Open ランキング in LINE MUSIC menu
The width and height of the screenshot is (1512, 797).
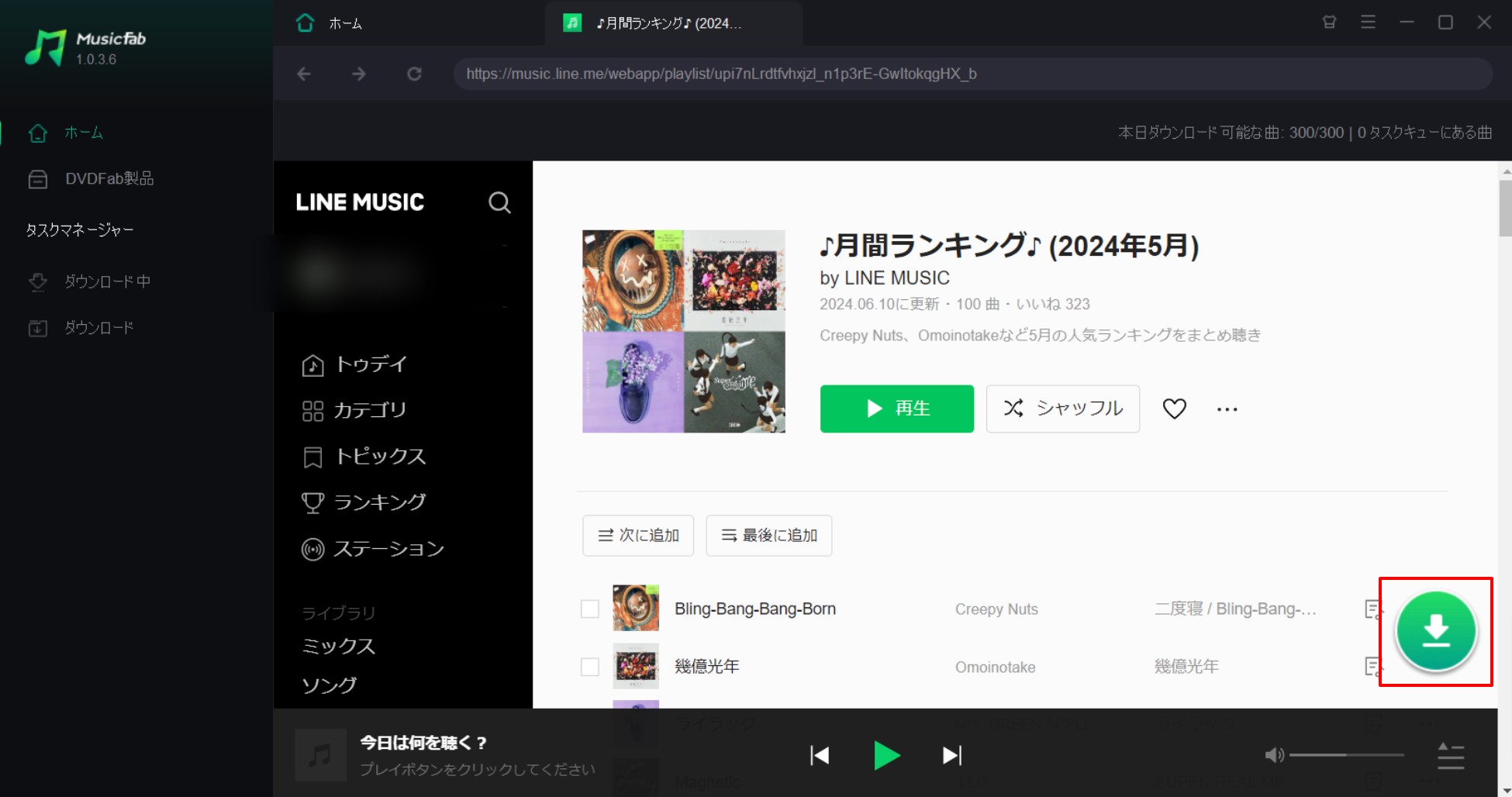pyautogui.click(x=364, y=502)
